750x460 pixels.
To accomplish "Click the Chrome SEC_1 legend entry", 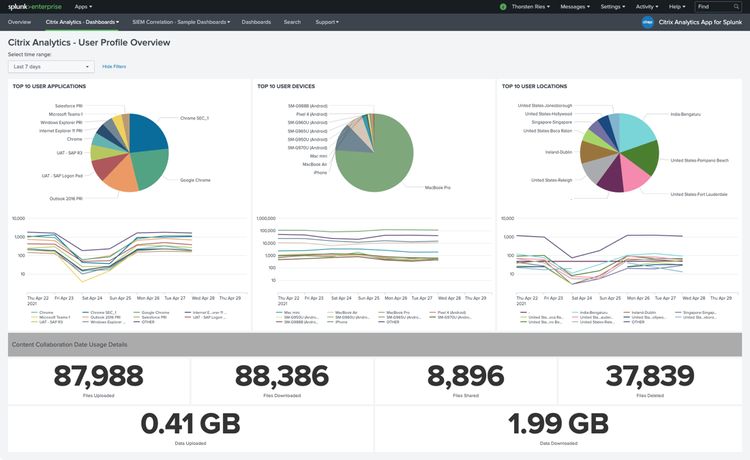I will click(99, 313).
